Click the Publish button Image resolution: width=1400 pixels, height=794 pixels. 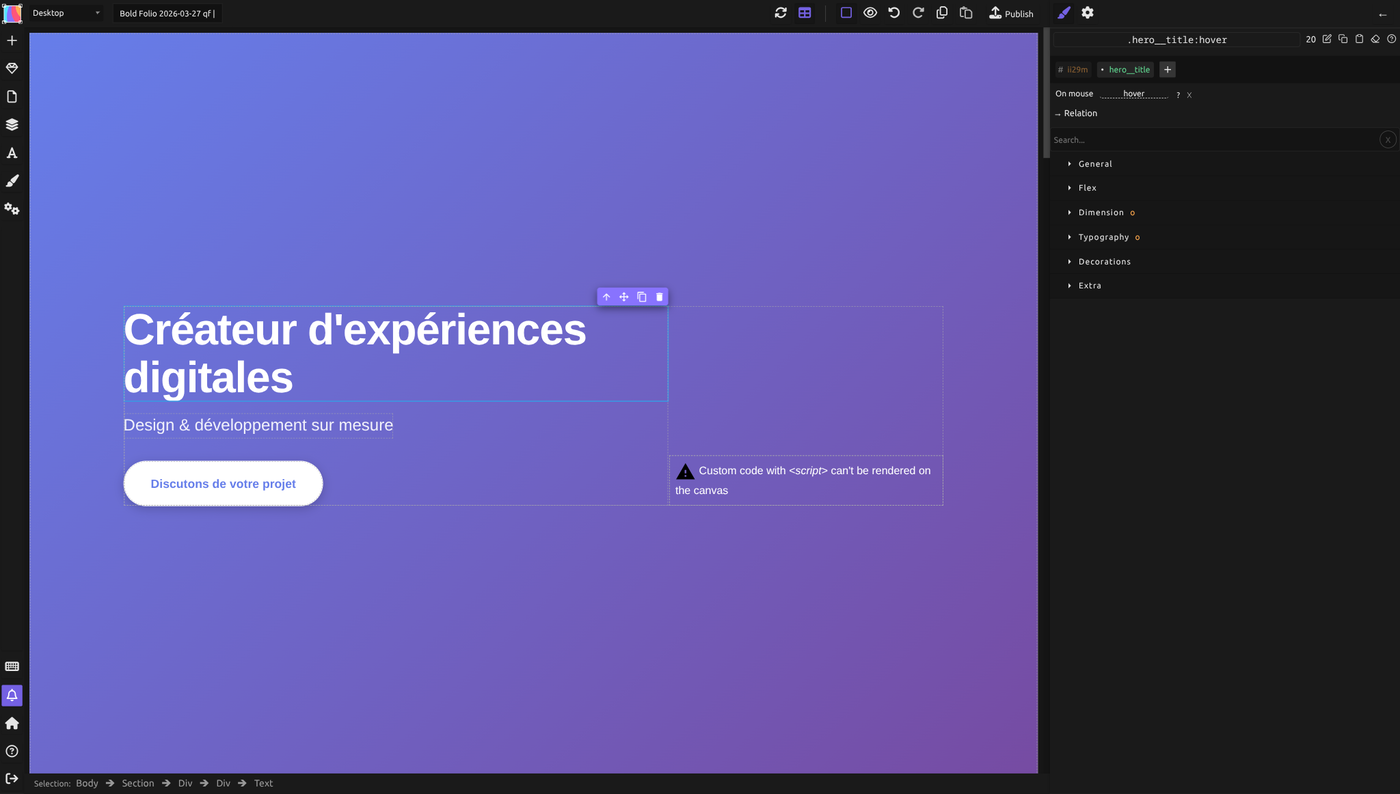(1011, 12)
